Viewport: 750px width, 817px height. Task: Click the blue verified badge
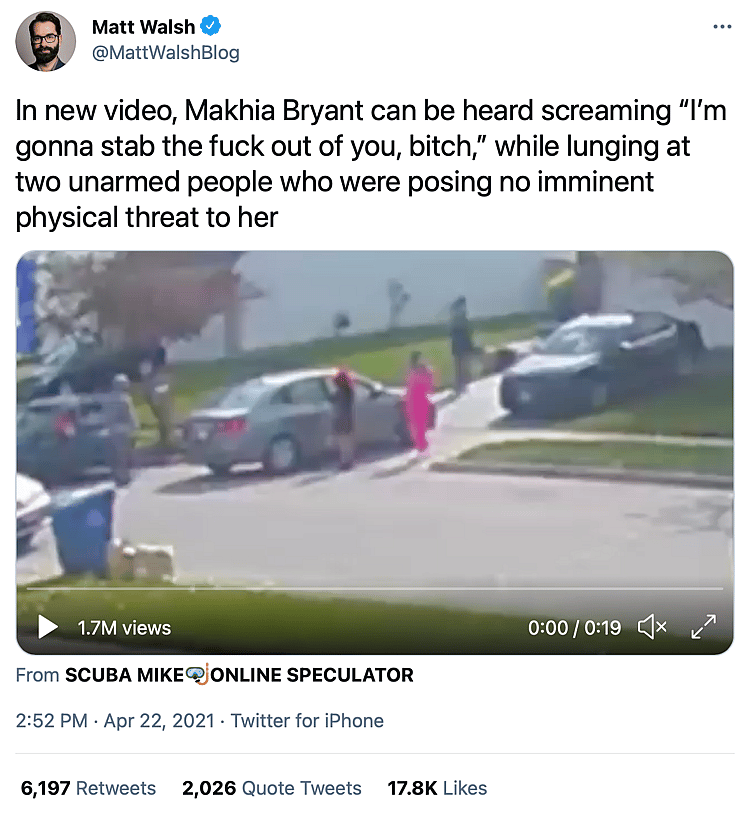(x=211, y=26)
